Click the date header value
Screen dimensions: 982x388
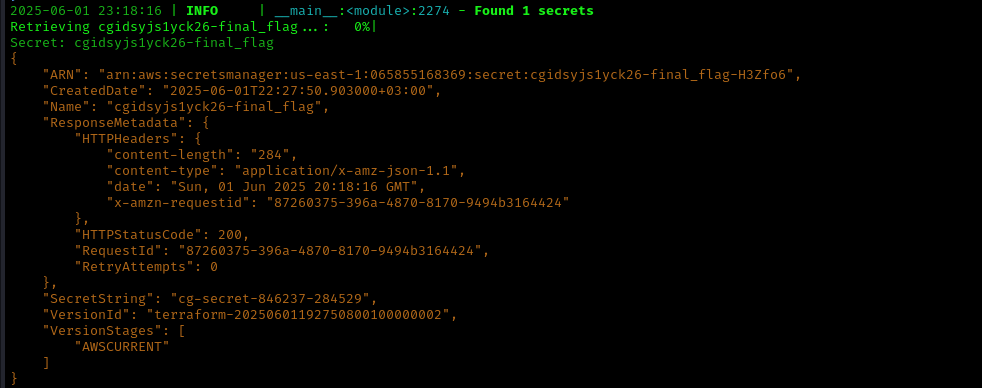point(294,186)
